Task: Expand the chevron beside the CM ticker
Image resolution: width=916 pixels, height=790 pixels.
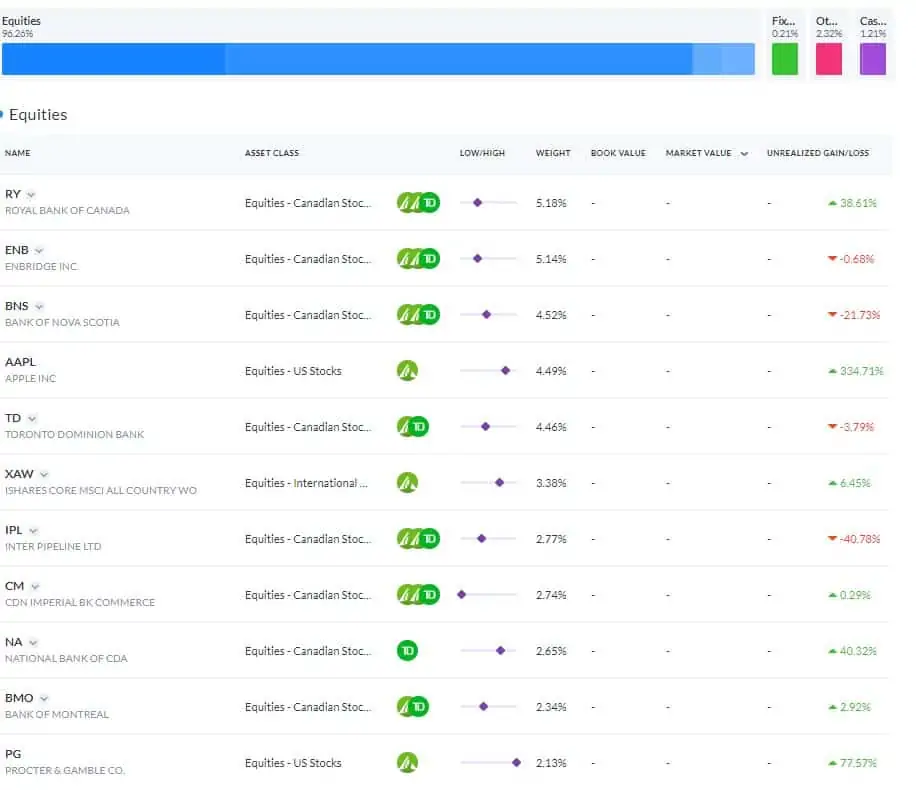Action: [35, 586]
